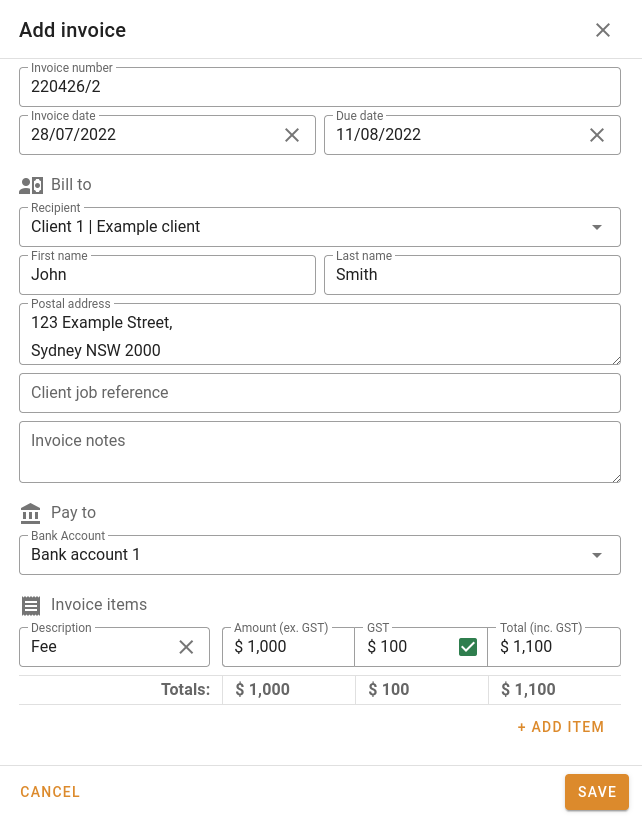Clear the invoice date field
Screen dimensions: 642x816
click(292, 134)
